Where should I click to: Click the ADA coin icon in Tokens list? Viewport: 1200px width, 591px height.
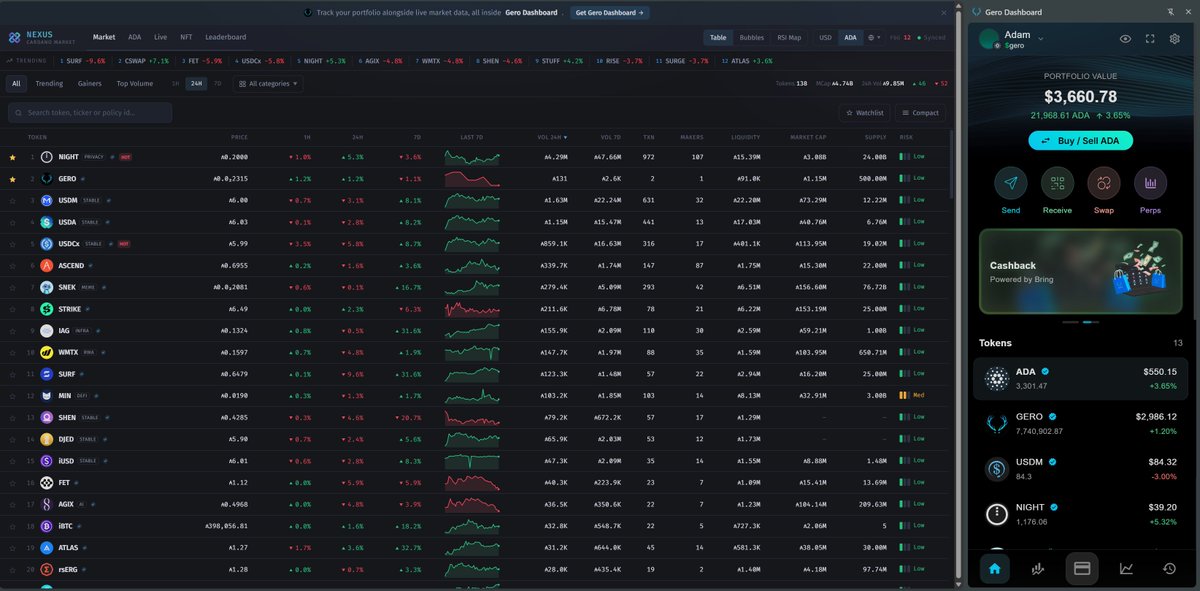(997, 378)
